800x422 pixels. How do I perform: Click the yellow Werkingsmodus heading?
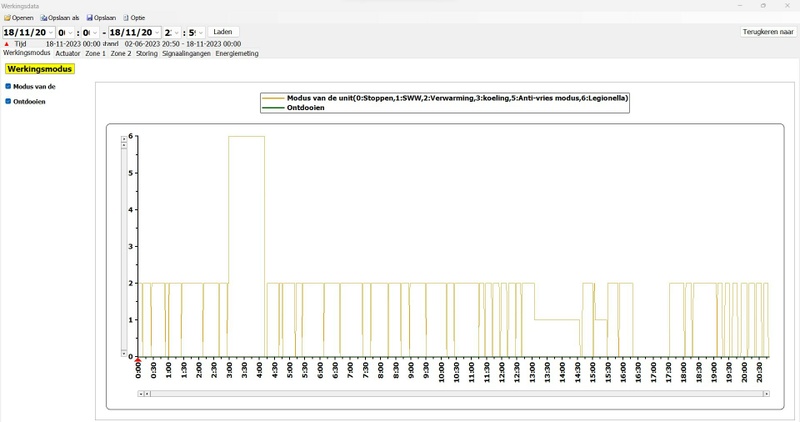click(x=40, y=69)
